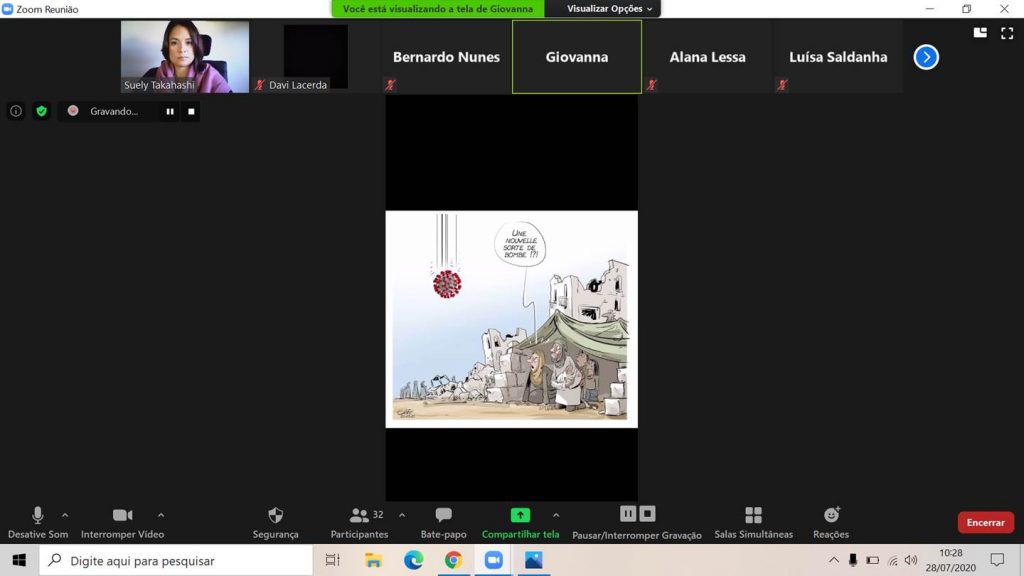This screenshot has height=576, width=1024.
Task: Open Salas Simultâneas breakout rooms
Action: 754,522
